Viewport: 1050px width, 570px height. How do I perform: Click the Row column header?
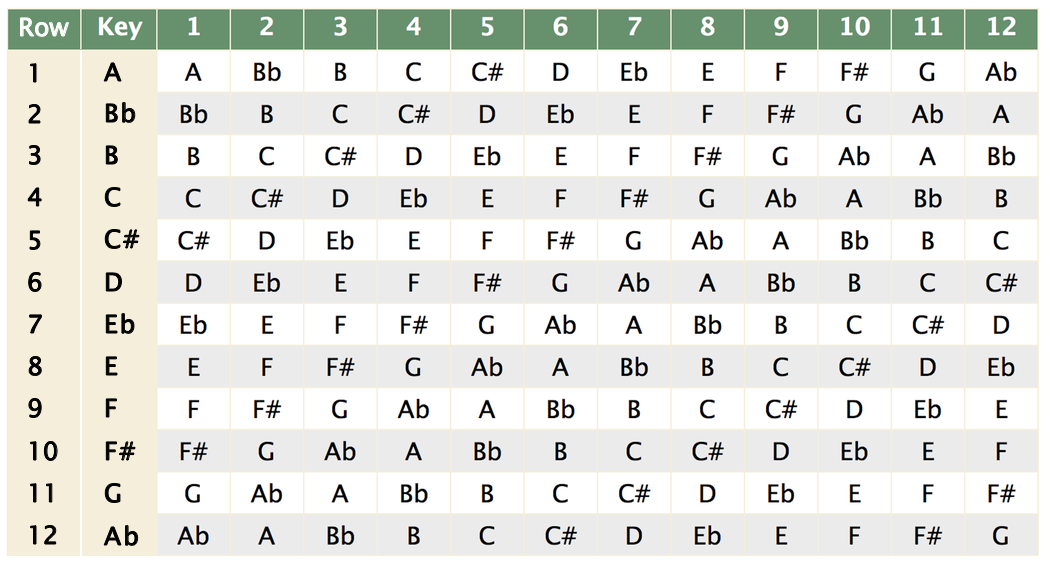[x=44, y=28]
